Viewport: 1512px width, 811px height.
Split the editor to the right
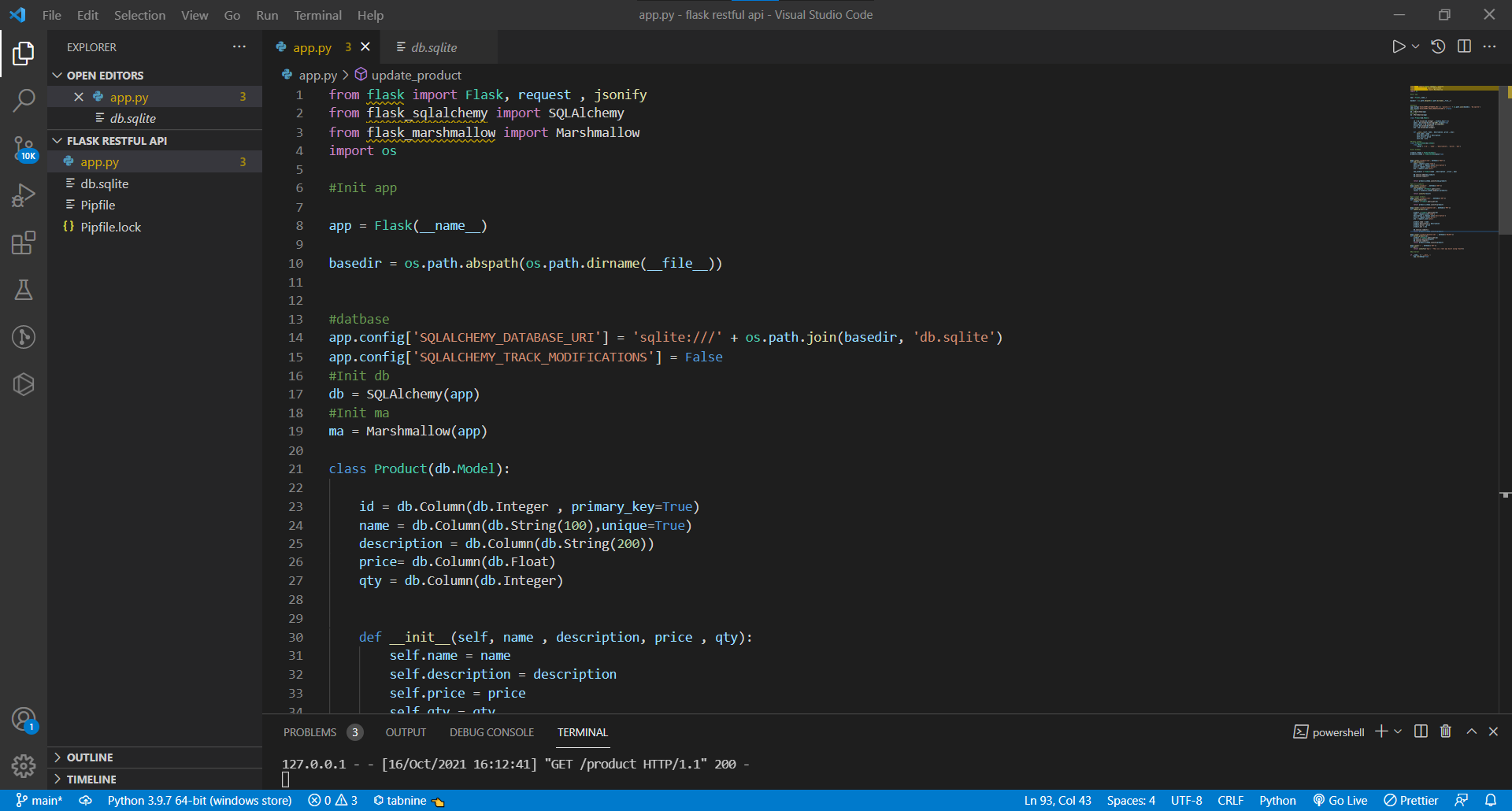[1464, 47]
